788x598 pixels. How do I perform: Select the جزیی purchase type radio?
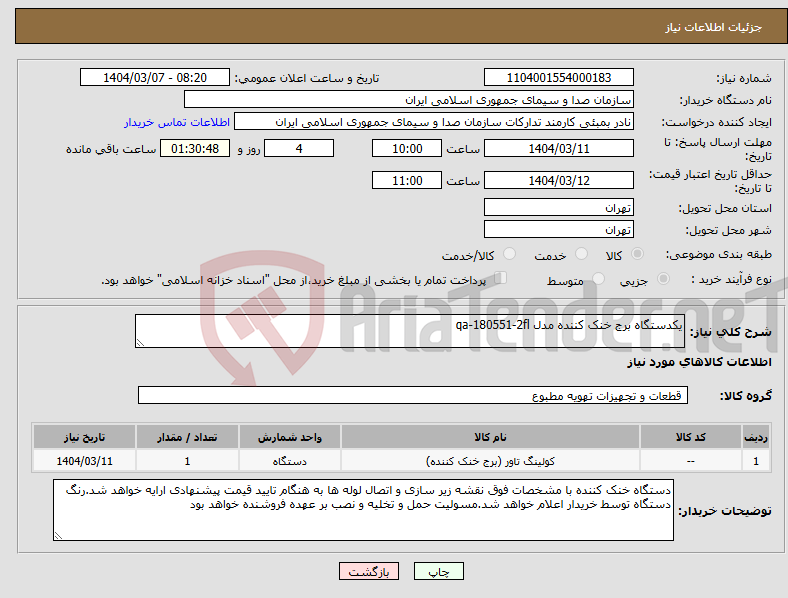663,279
